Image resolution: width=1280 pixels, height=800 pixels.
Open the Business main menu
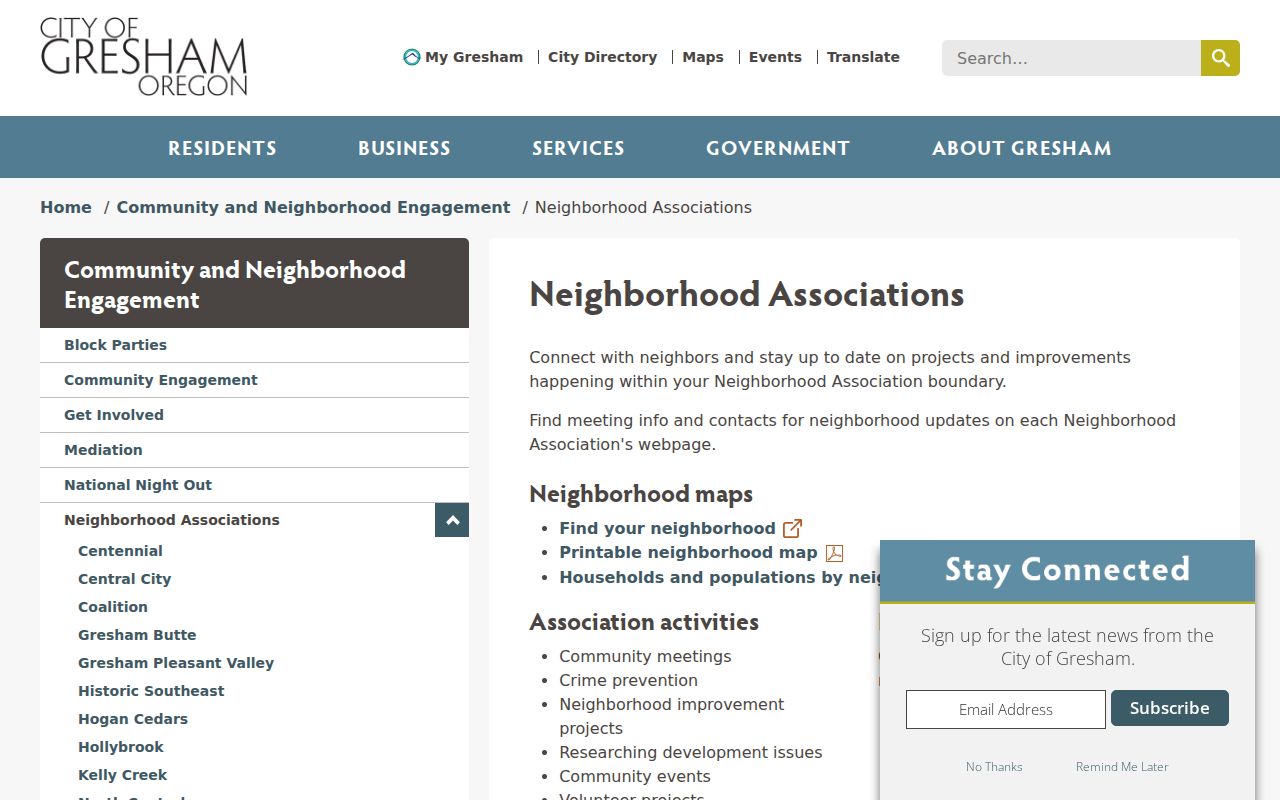(404, 148)
